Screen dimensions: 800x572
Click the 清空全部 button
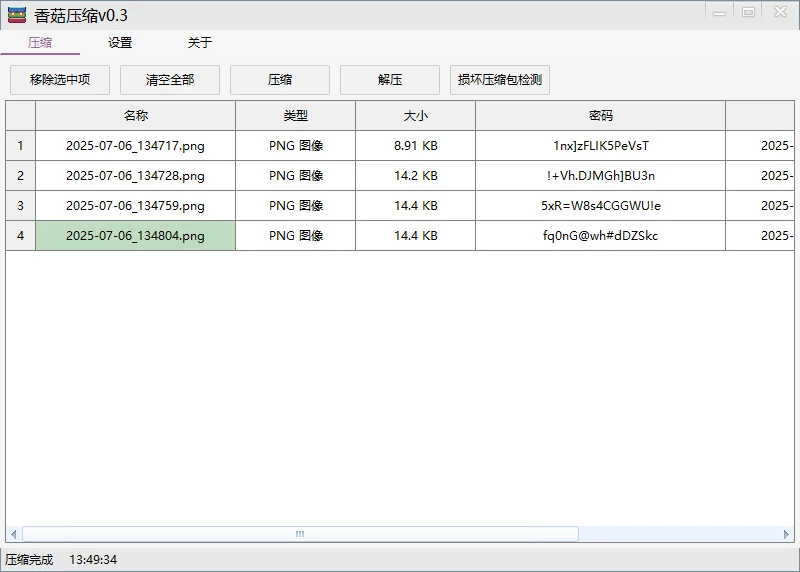pyautogui.click(x=170, y=80)
